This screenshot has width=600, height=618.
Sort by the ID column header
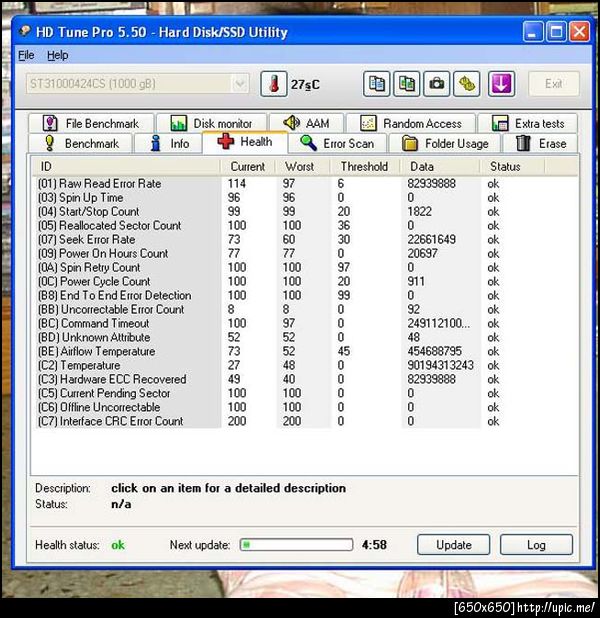[x=126, y=166]
